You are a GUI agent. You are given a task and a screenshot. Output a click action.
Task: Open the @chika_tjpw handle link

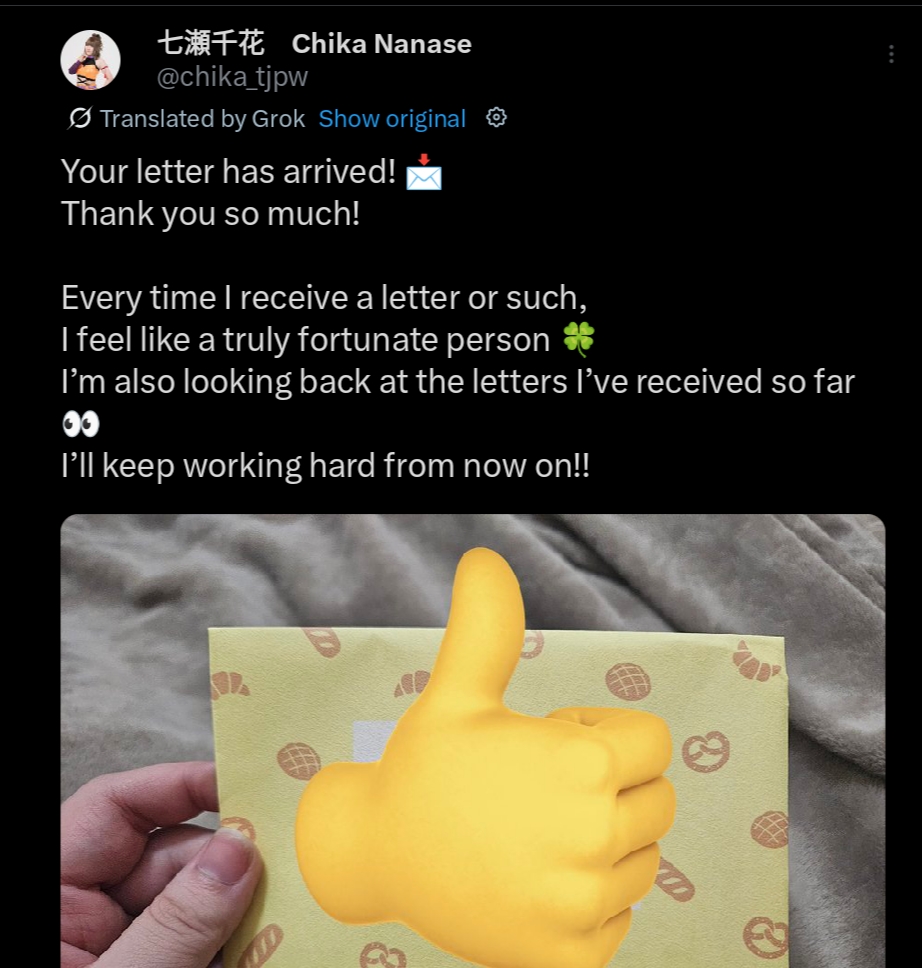coord(232,77)
